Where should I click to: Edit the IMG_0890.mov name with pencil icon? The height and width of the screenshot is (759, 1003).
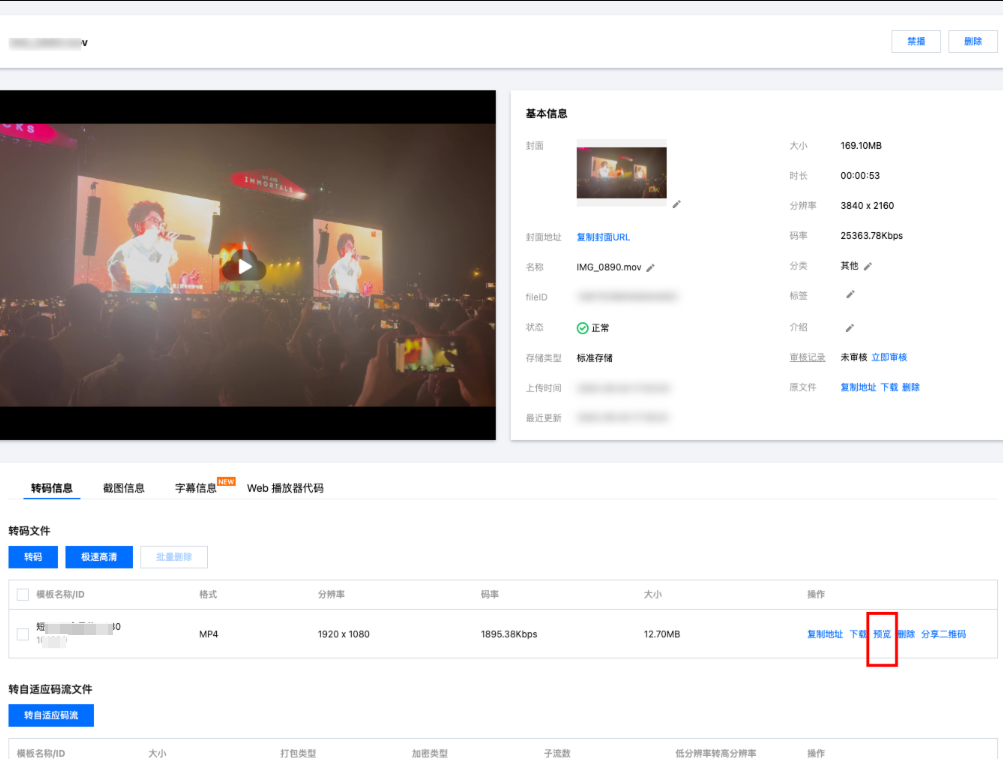tap(651, 268)
